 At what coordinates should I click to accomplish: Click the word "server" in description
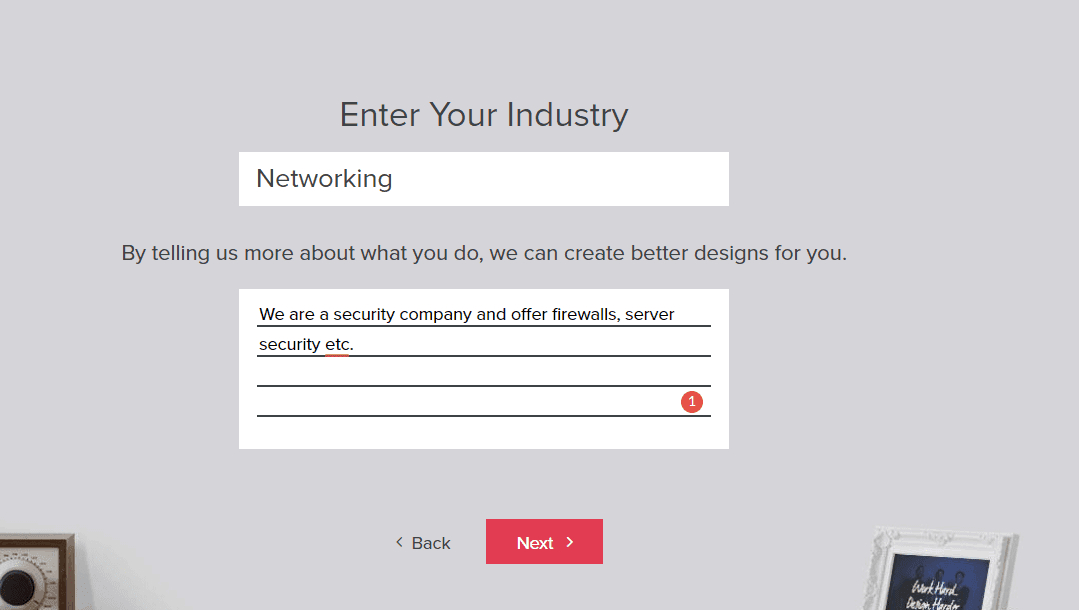point(650,315)
